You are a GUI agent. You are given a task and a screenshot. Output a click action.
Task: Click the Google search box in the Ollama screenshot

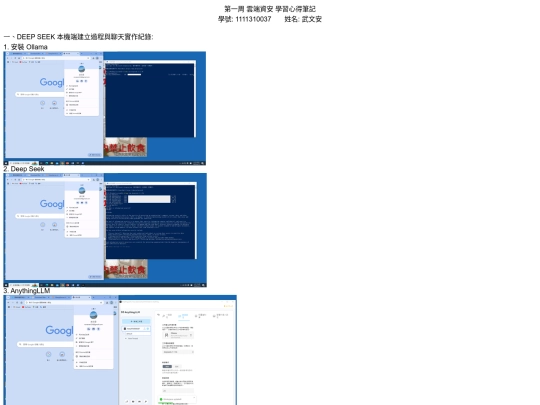coord(40,94)
